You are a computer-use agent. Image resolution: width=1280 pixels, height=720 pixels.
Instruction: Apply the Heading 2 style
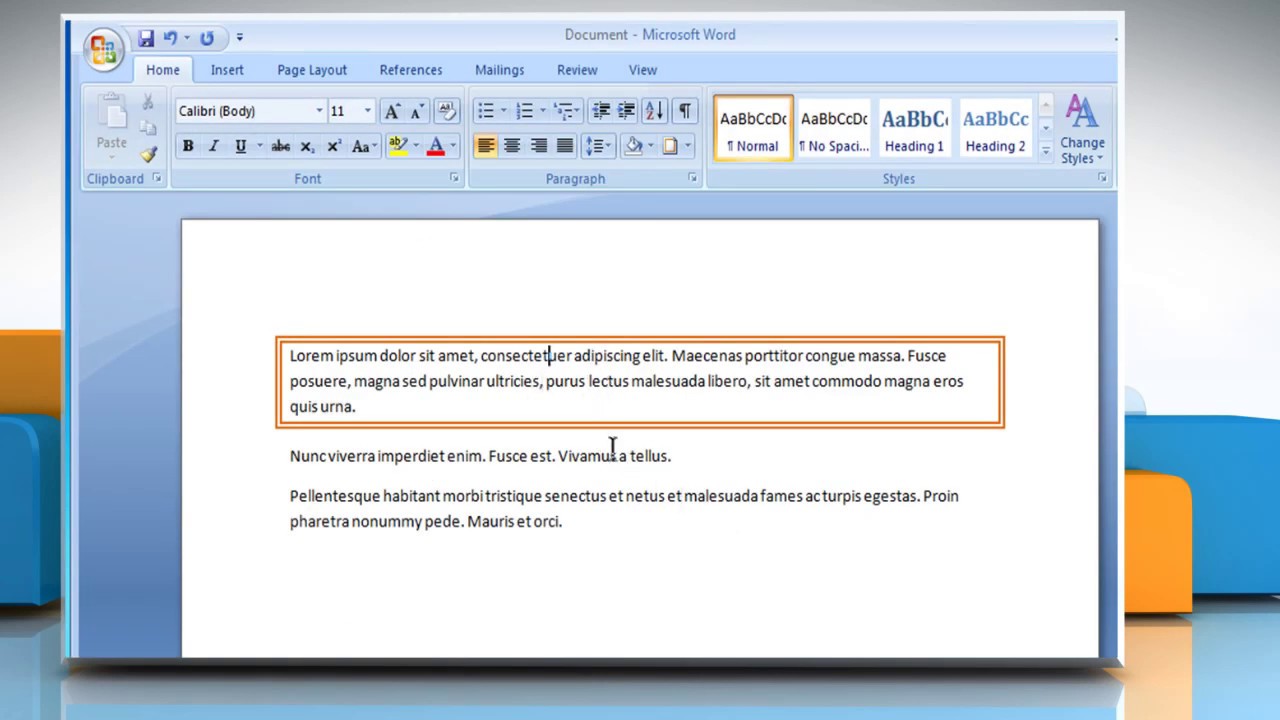(995, 128)
